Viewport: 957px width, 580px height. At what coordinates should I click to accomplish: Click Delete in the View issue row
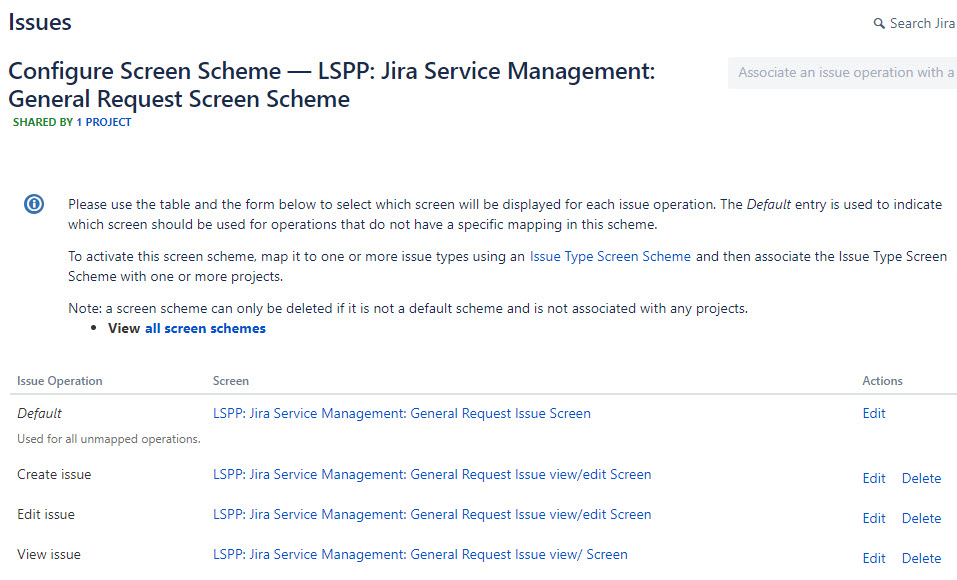click(922, 558)
